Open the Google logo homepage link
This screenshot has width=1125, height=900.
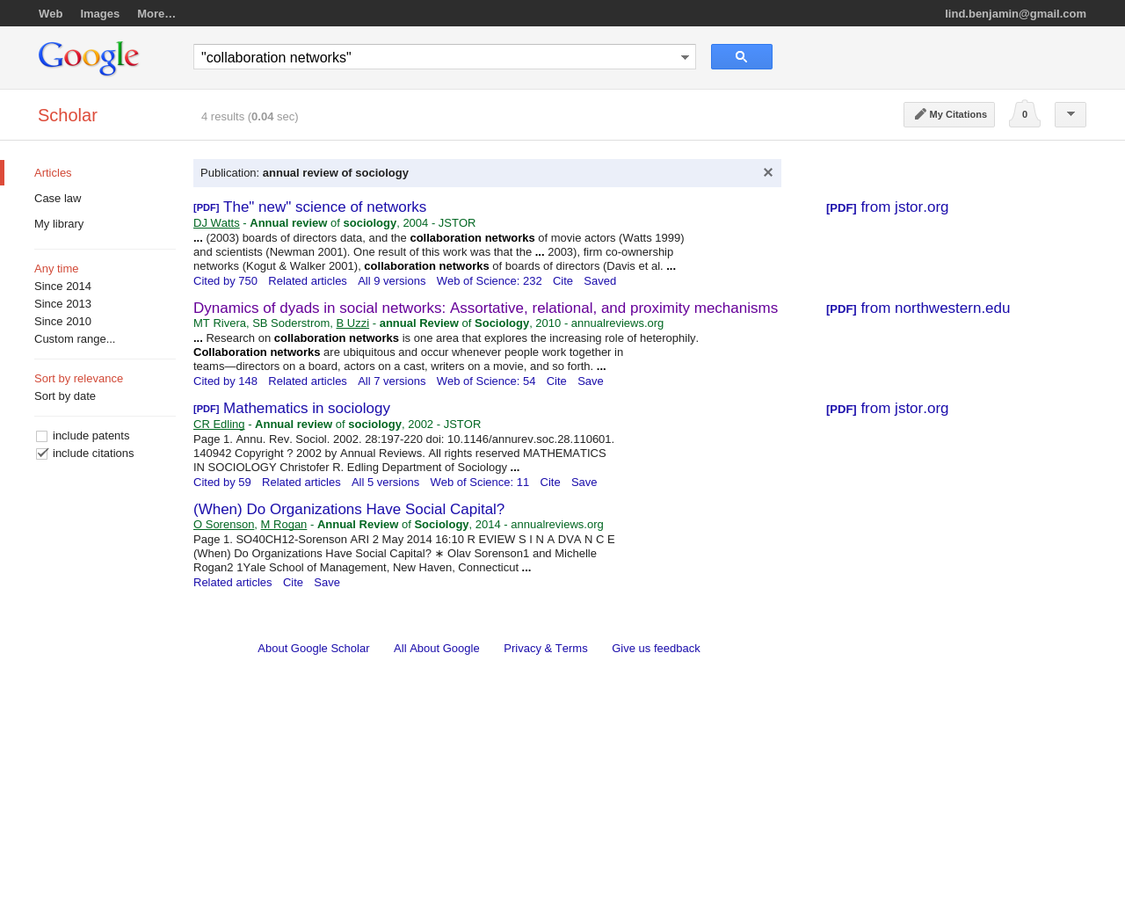point(88,57)
